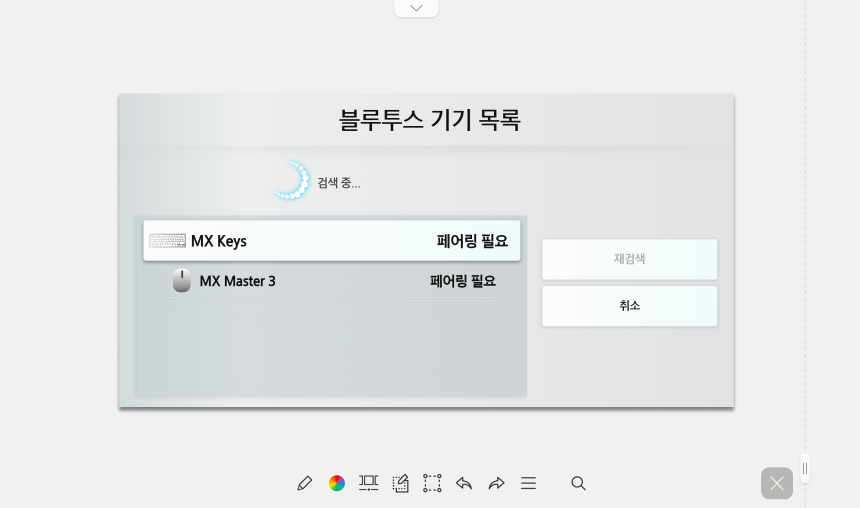This screenshot has height=508, width=860.
Task: Select the MX Keys device row
Action: pyautogui.click(x=332, y=241)
